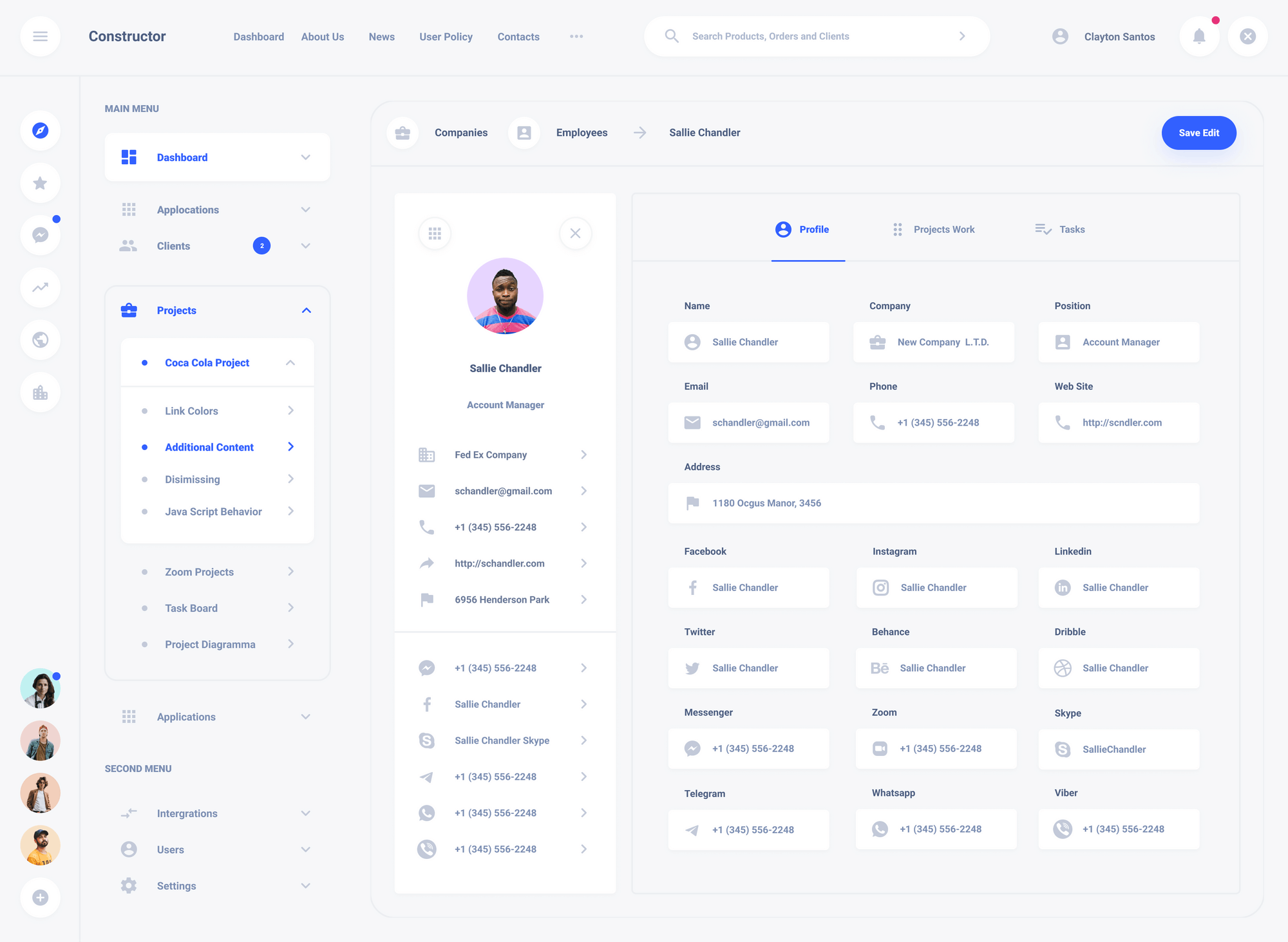Click the add new contact plus icon
1288x942 pixels.
[40, 897]
